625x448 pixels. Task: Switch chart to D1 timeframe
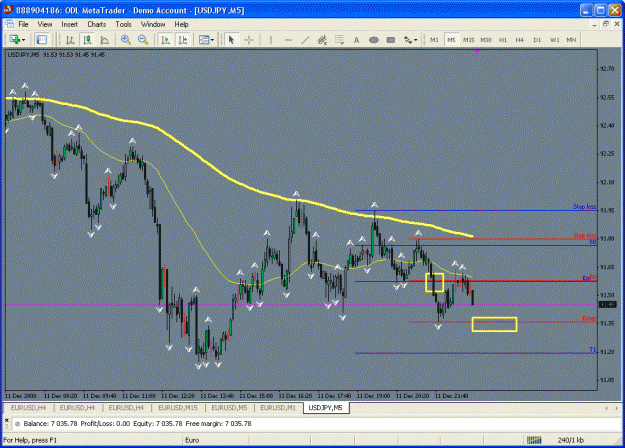(x=537, y=39)
